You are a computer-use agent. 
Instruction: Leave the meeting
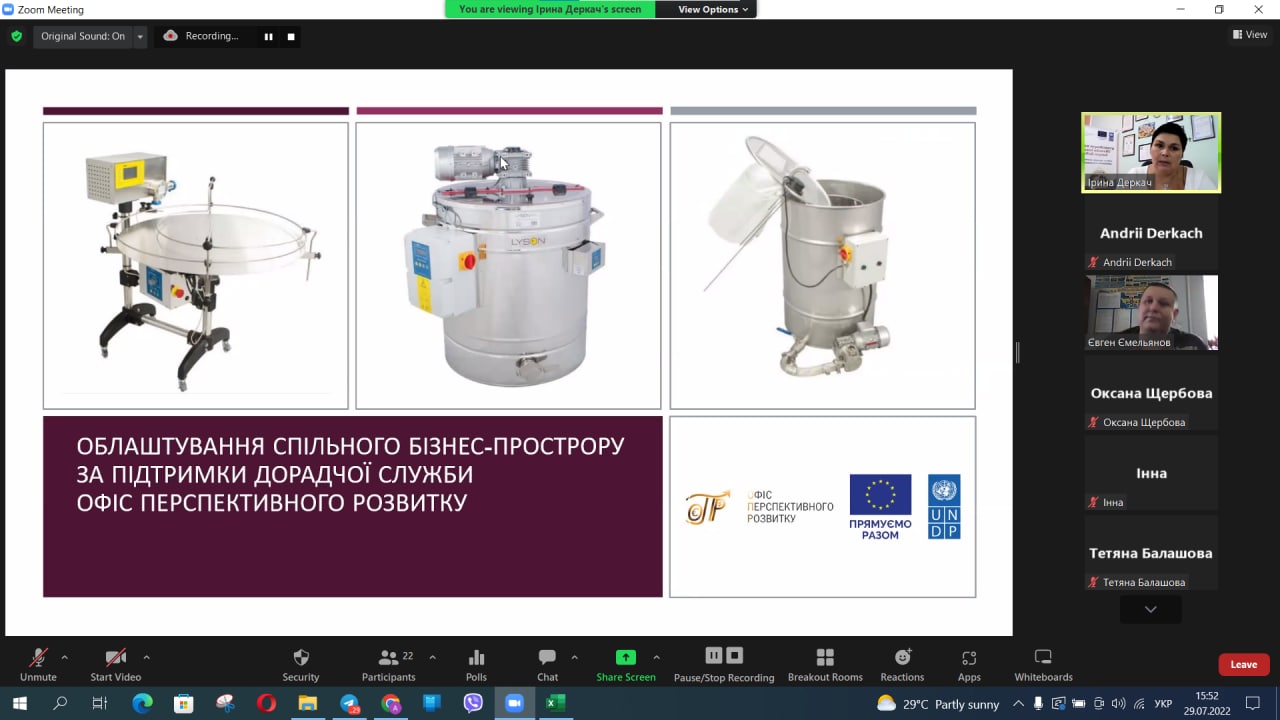point(1243,663)
